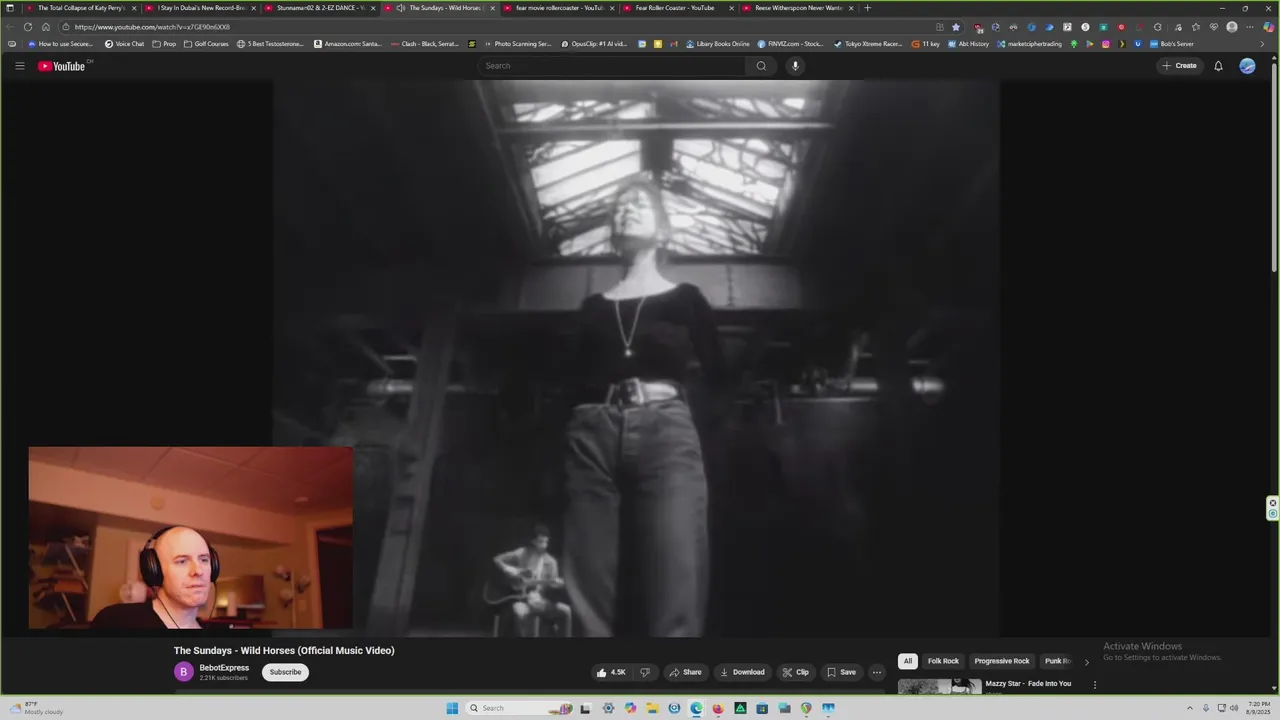The height and width of the screenshot is (720, 1280).
Task: Click the YouTube search magnifier button
Action: [761, 66]
